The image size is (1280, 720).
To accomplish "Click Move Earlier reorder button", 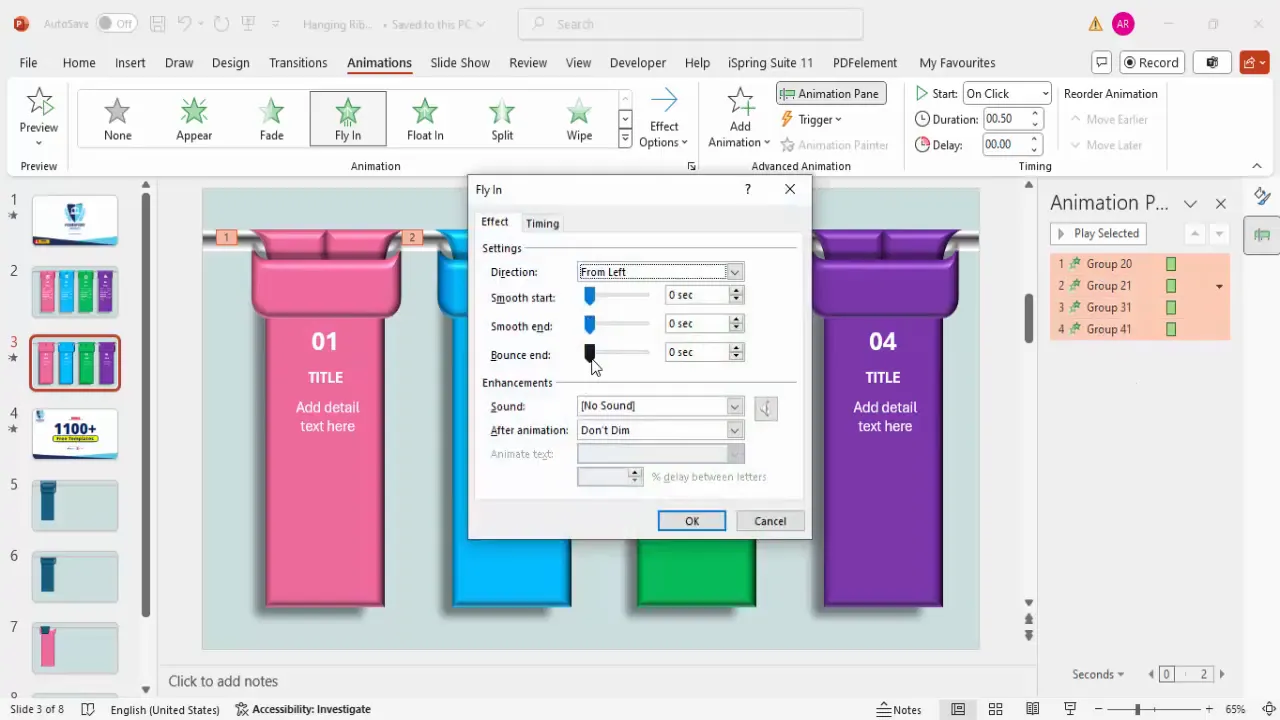I will (x=1109, y=119).
